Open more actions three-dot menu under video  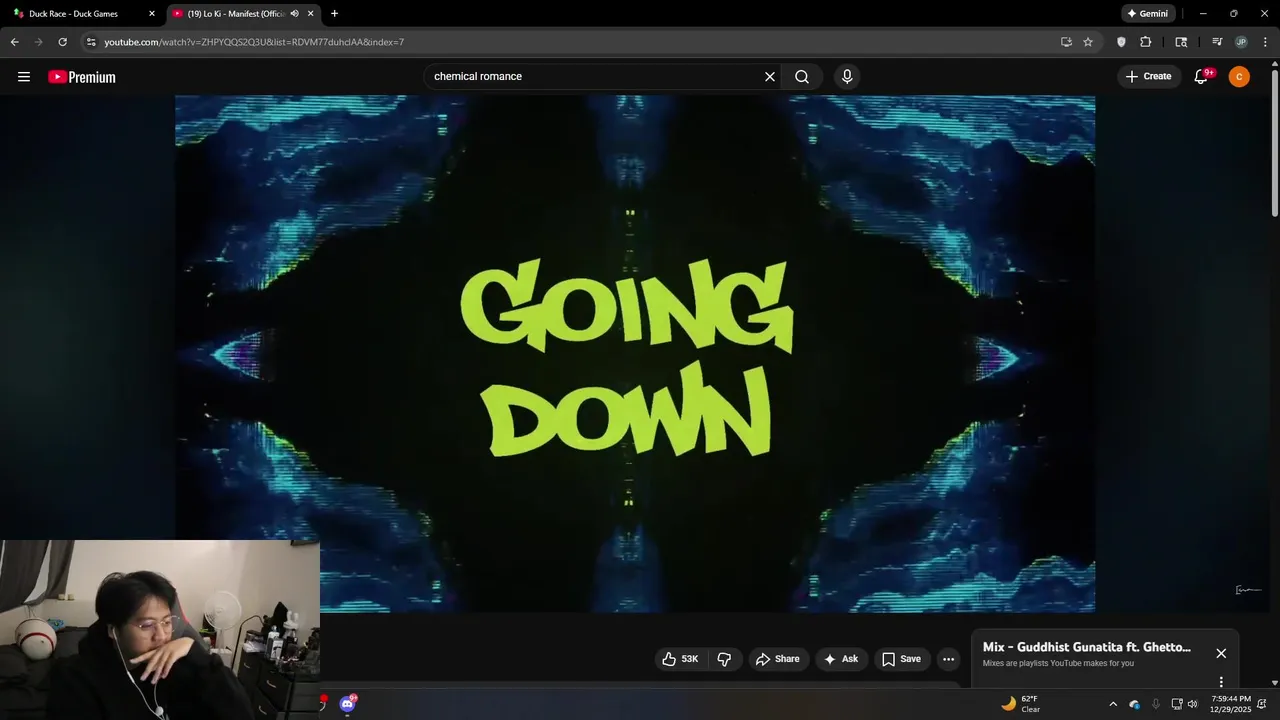(948, 659)
